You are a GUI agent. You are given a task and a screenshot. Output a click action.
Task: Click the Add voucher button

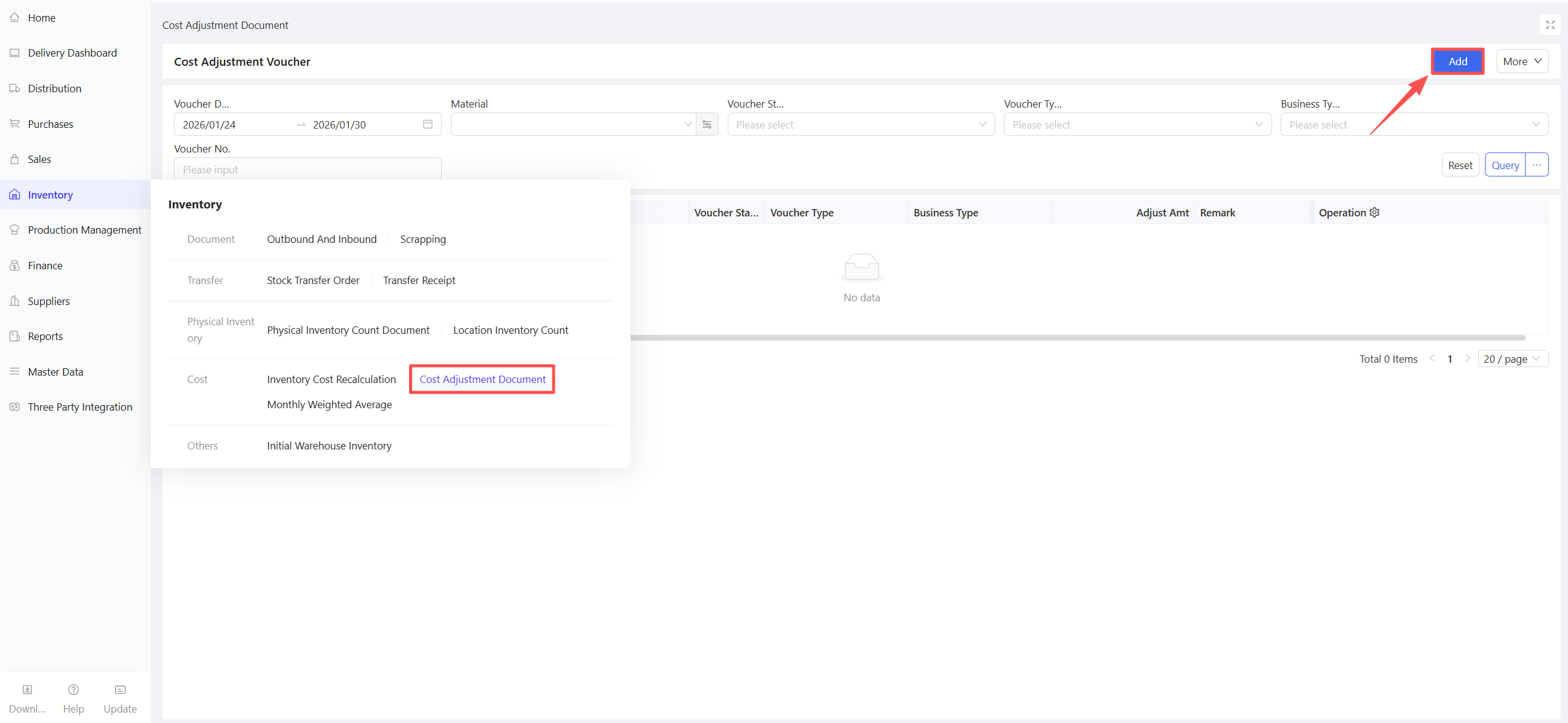(x=1457, y=61)
